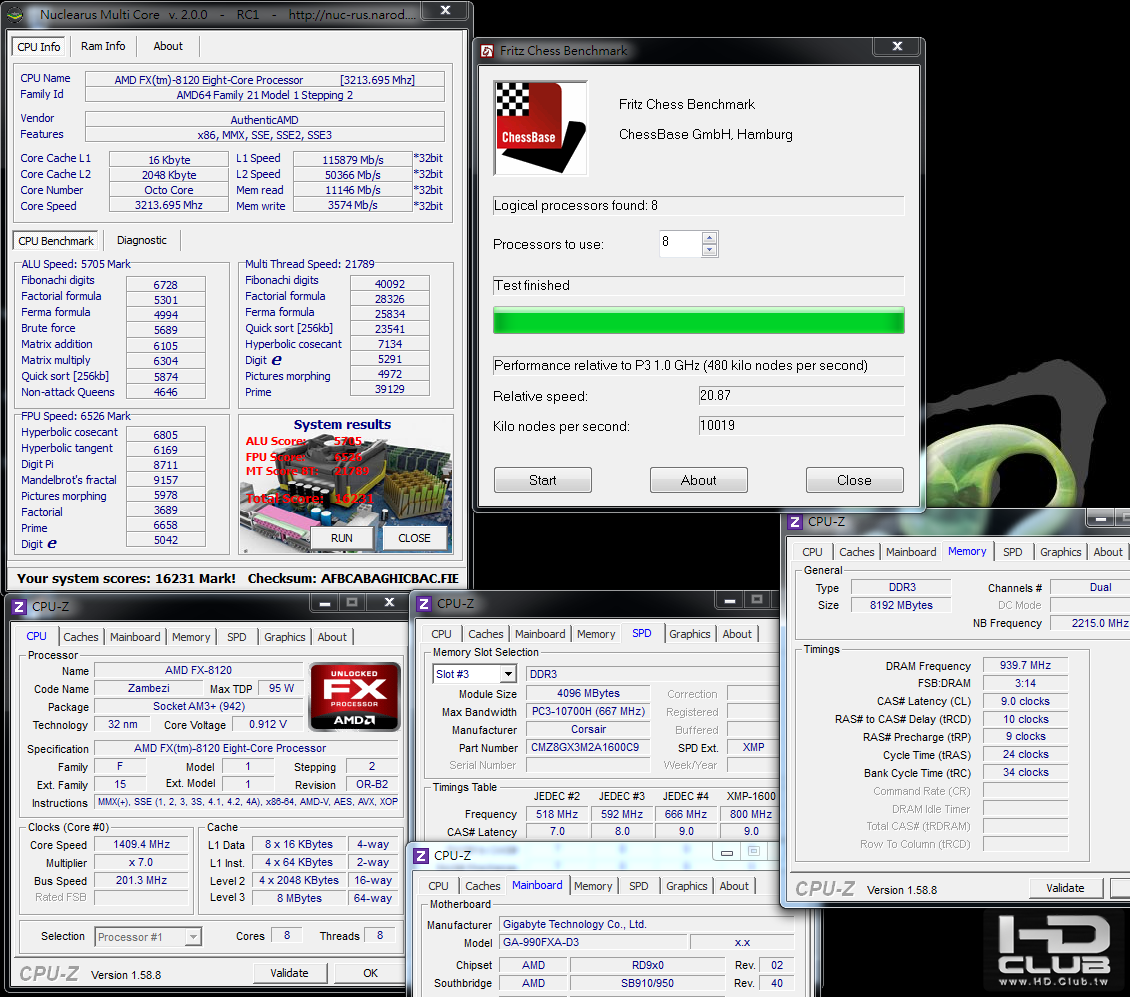Switch to the Diagnostic tab in Nuclearus
This screenshot has width=1130, height=997.
pos(141,240)
